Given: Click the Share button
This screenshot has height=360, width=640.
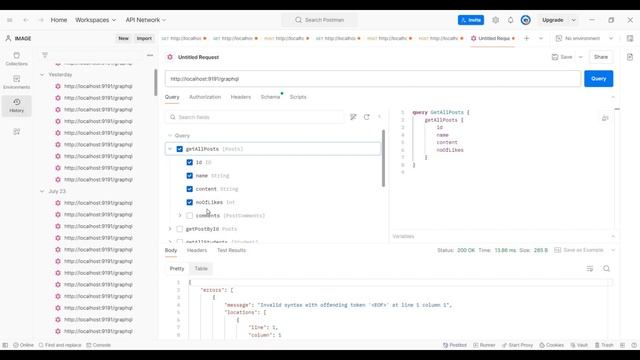Looking at the screenshot, I should pos(600,57).
